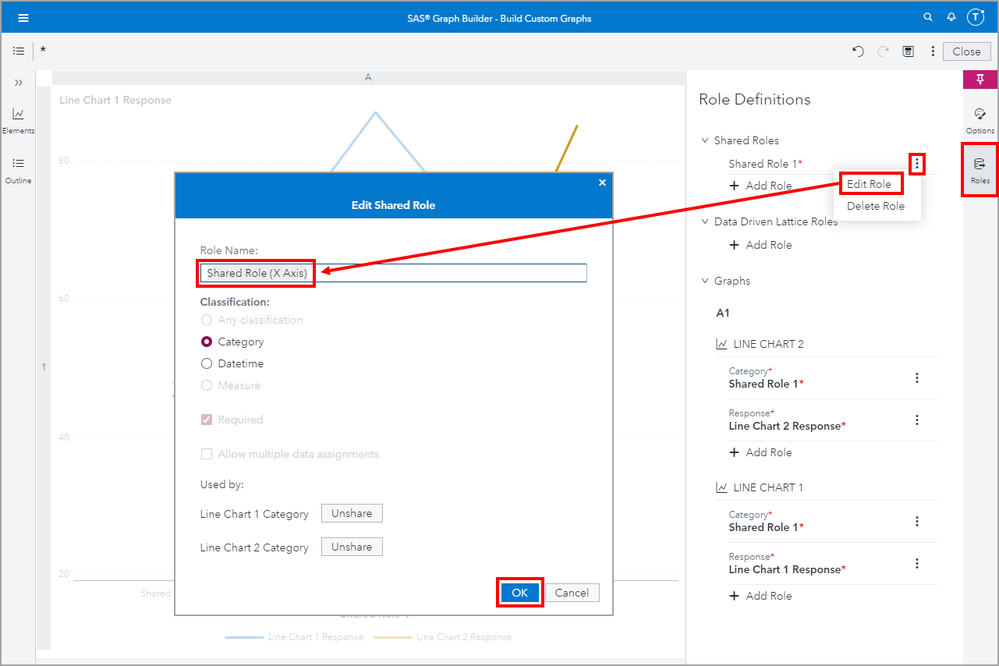Viewport: 999px width, 666px height.
Task: Collapse the Shared Roles section
Action: pyautogui.click(x=705, y=140)
